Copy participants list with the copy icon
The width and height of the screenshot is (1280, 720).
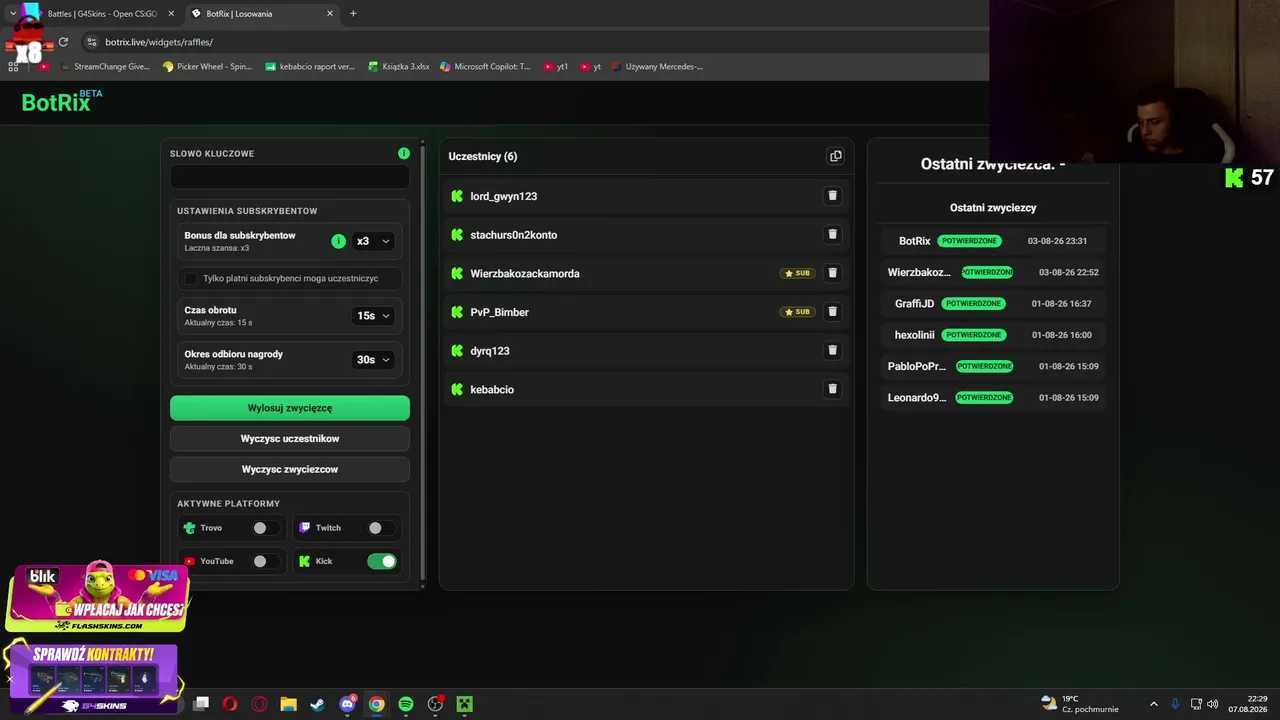[x=836, y=156]
